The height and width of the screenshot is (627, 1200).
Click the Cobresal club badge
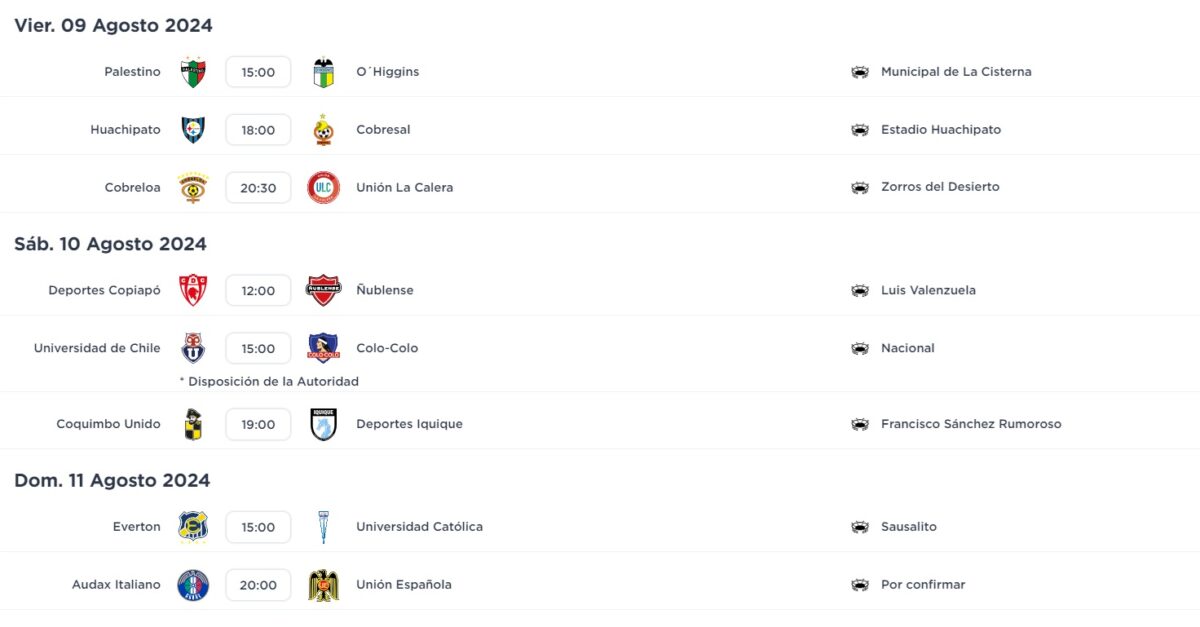pos(323,130)
